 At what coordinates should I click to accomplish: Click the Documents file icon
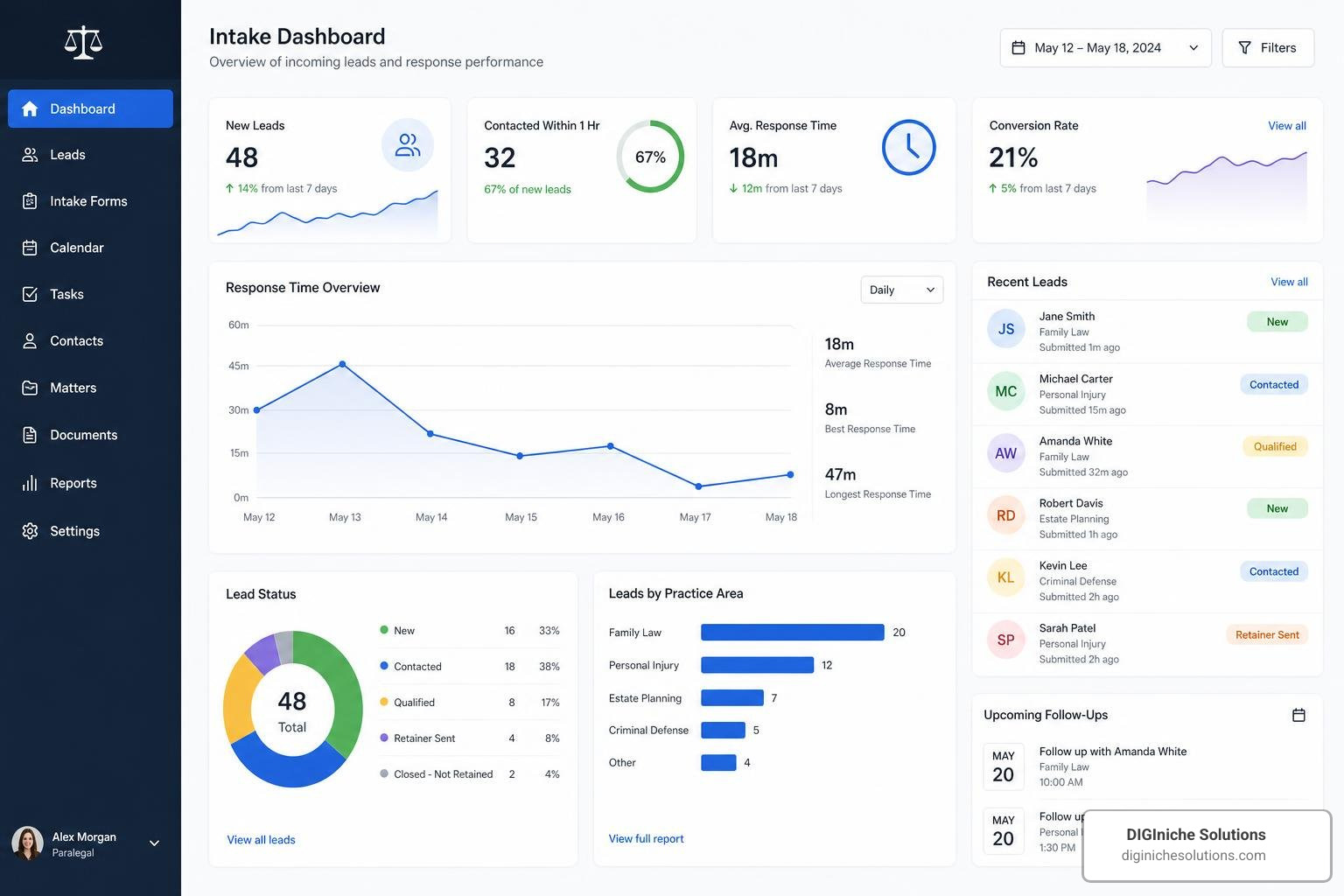click(x=30, y=435)
